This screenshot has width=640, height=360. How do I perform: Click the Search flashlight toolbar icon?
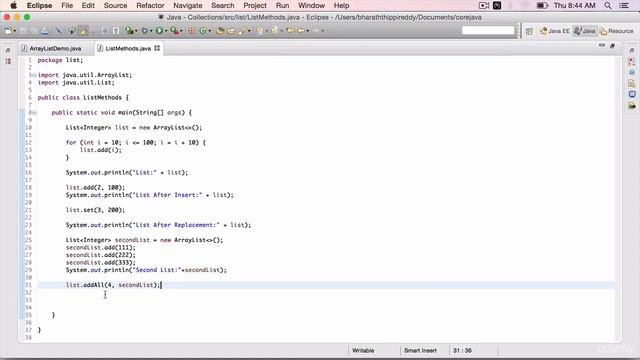pos(243,31)
